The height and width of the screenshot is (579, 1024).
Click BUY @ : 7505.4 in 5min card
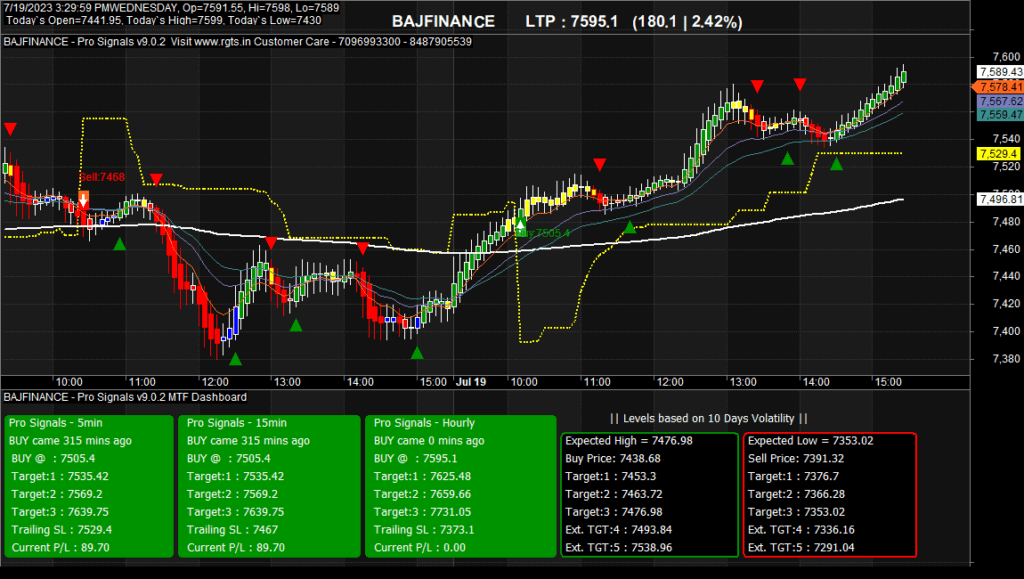point(53,458)
